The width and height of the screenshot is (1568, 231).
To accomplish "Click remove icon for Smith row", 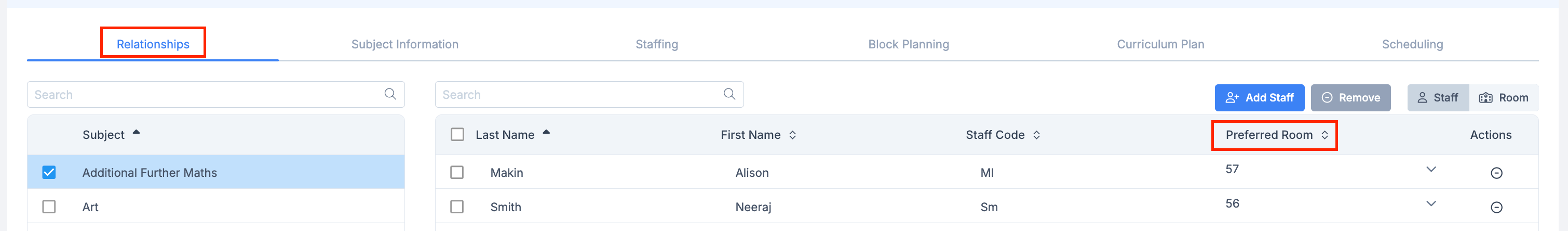I will 1496,208.
